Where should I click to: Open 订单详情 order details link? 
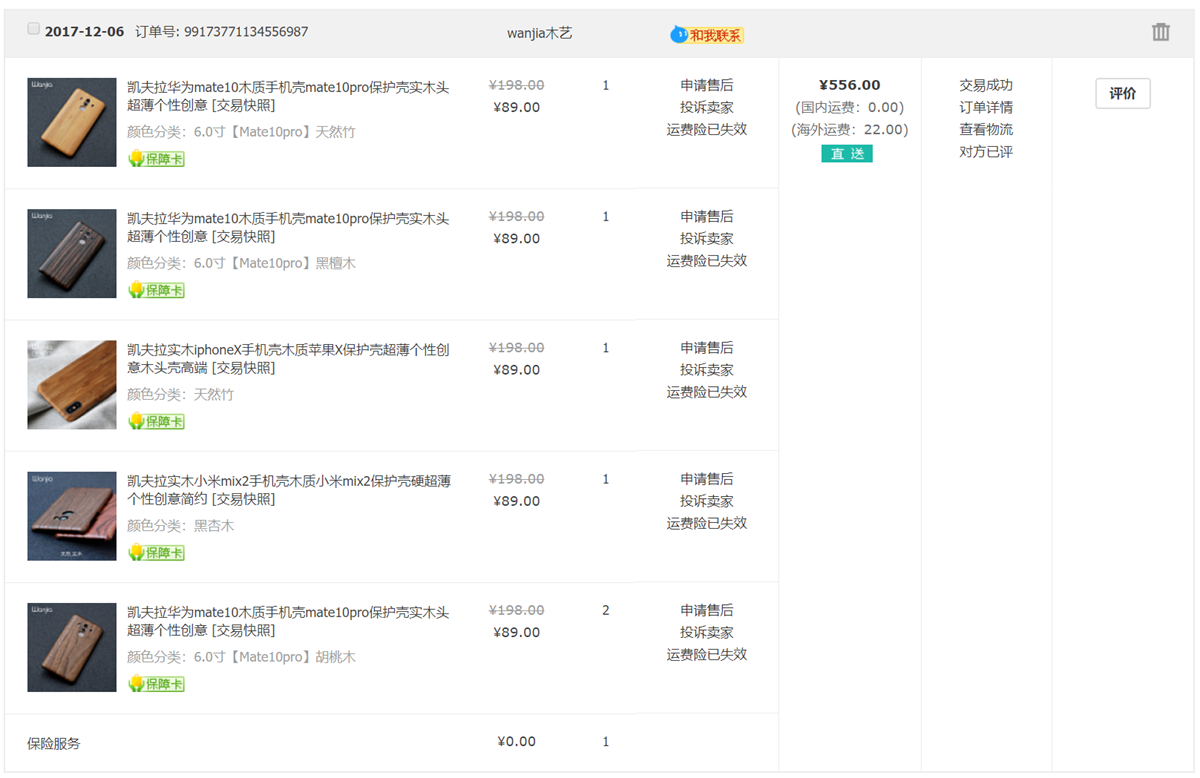(986, 107)
